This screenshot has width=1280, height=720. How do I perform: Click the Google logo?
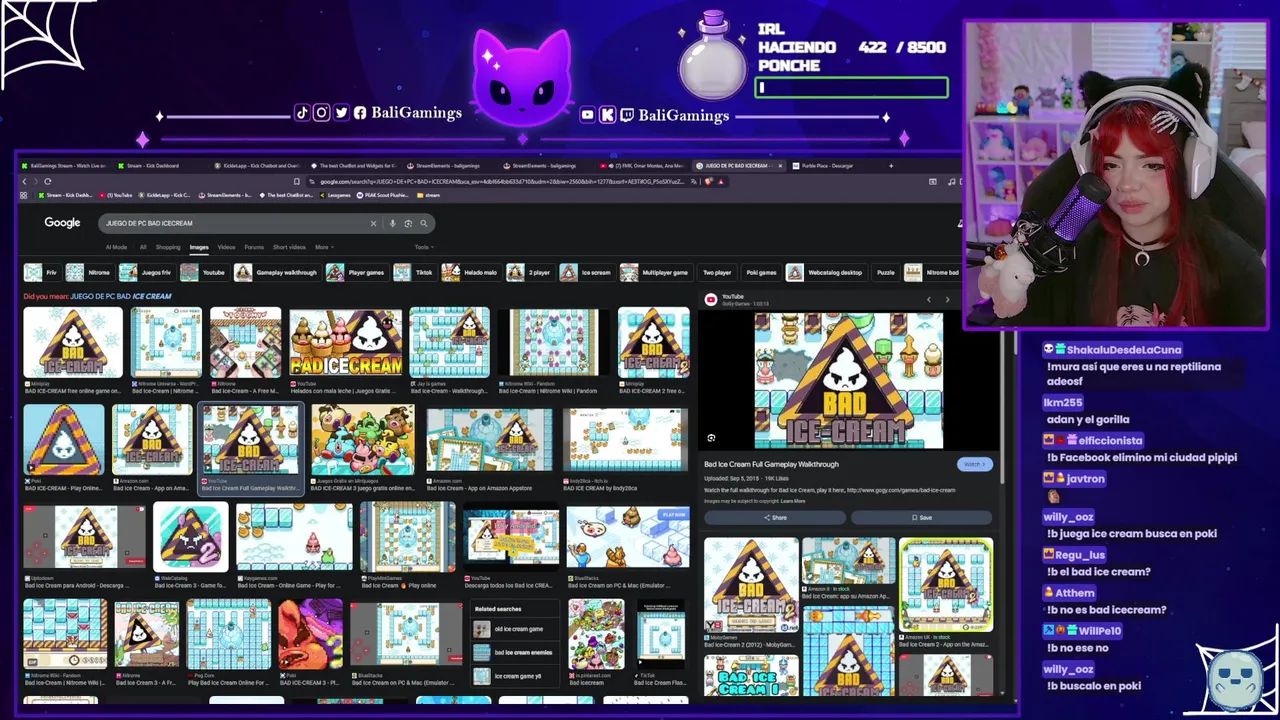[x=62, y=222]
